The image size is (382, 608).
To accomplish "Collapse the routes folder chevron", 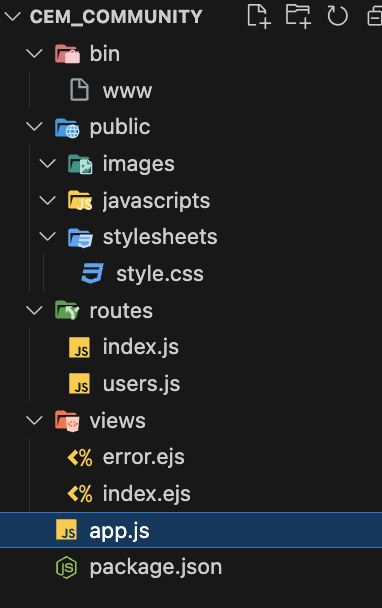I will click(x=34, y=310).
